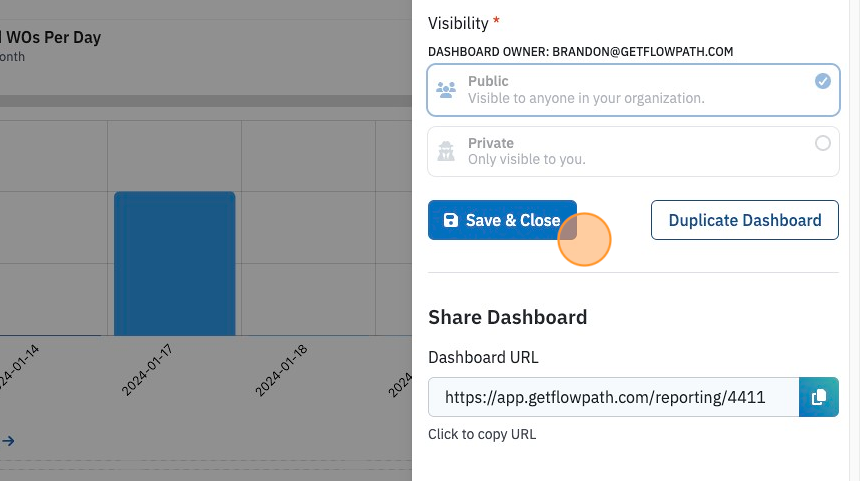Viewport: 860px width, 481px height.
Task: Click the Dashboard URL input field
Action: click(613, 397)
